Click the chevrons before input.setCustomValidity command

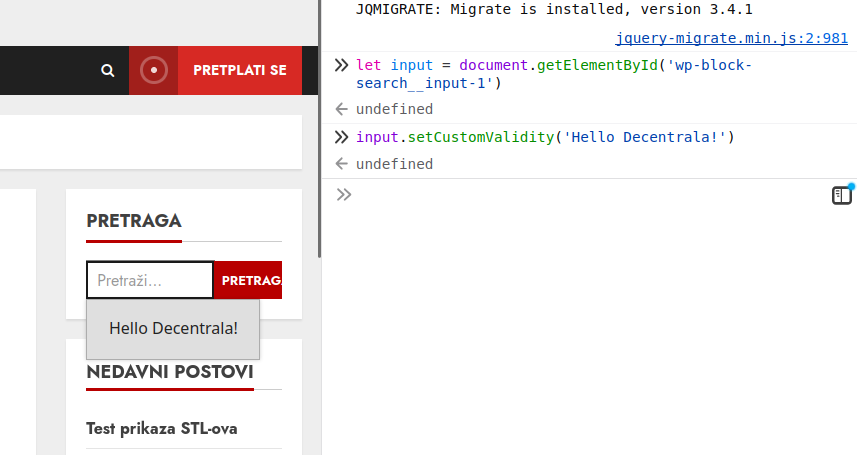click(x=342, y=137)
